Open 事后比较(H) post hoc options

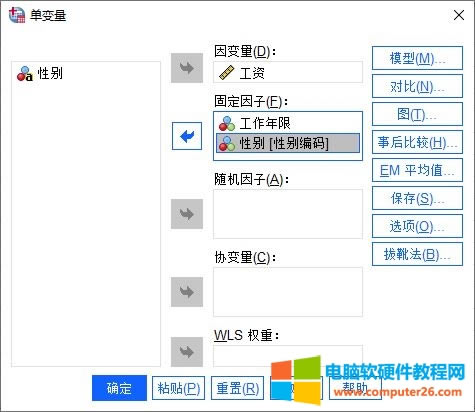tap(417, 142)
